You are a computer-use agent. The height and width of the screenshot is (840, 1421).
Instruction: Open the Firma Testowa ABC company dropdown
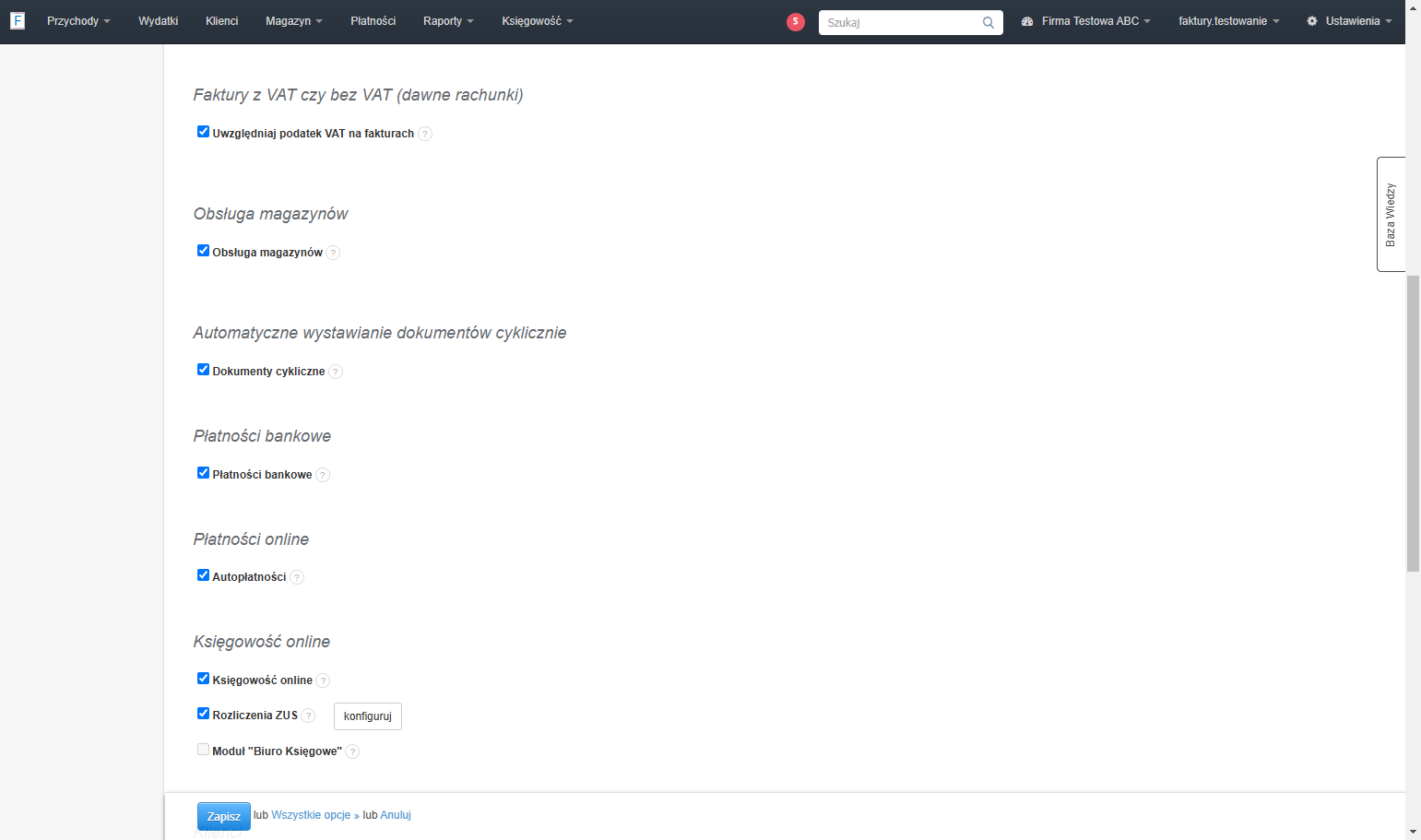[1085, 21]
